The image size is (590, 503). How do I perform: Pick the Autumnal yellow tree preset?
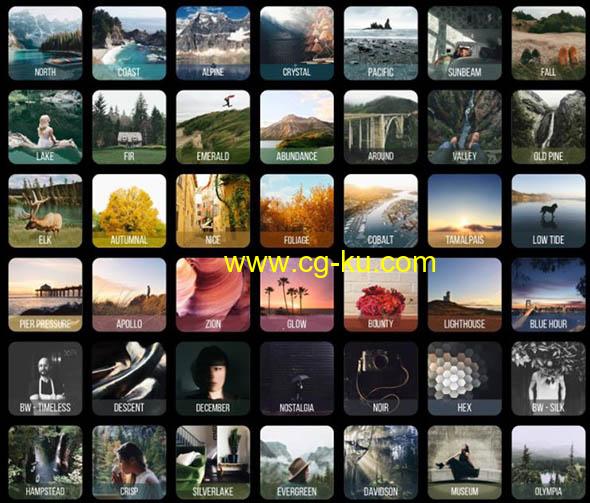[x=129, y=211]
